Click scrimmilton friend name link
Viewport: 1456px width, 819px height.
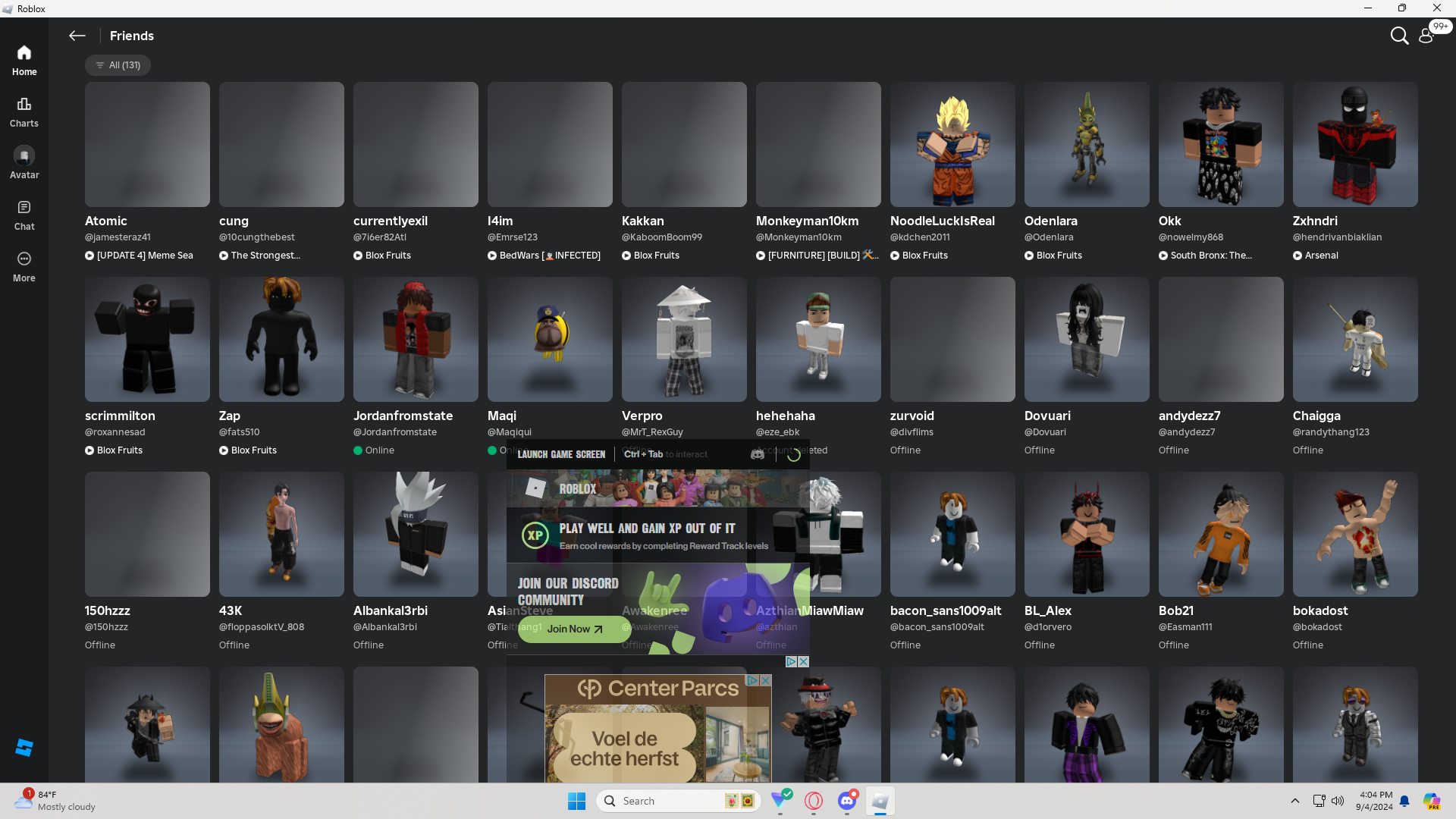coord(120,416)
